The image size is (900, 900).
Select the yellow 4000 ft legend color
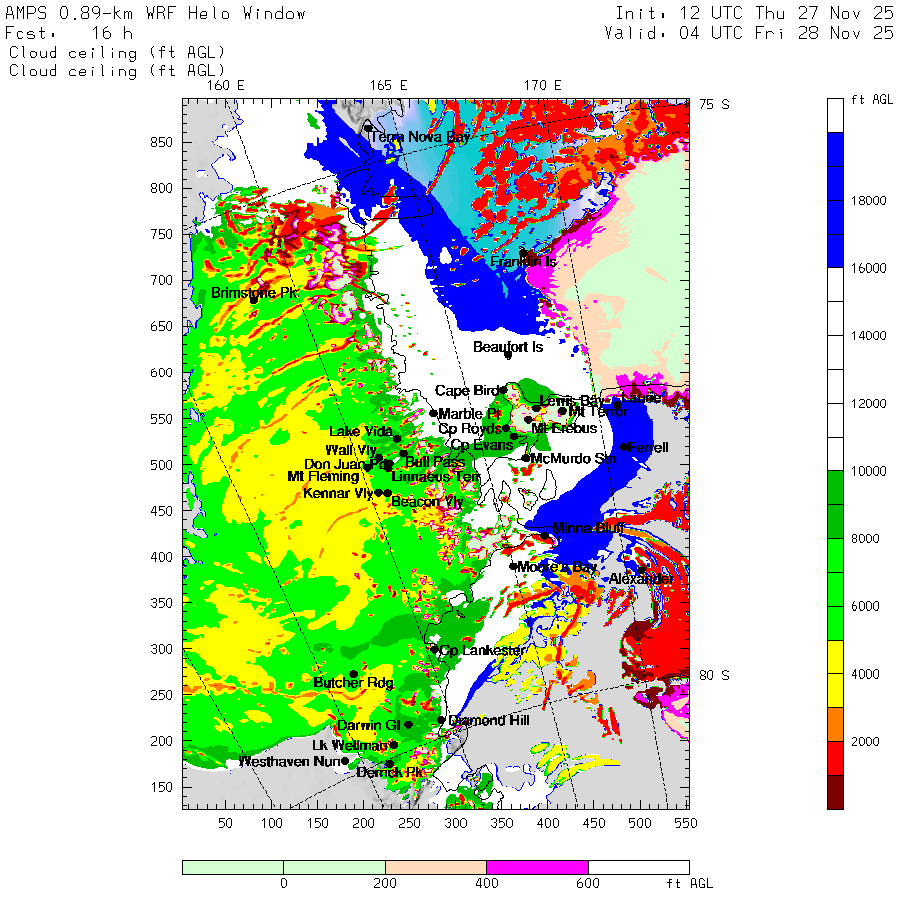coord(835,674)
